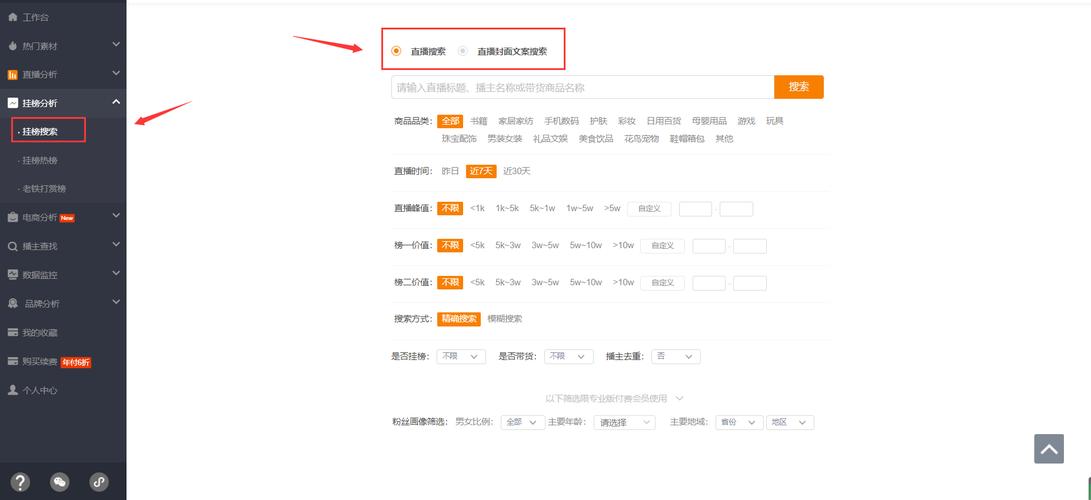Click the trend-line icon beside 挂榜分析
The height and width of the screenshot is (500, 1091).
(13, 103)
